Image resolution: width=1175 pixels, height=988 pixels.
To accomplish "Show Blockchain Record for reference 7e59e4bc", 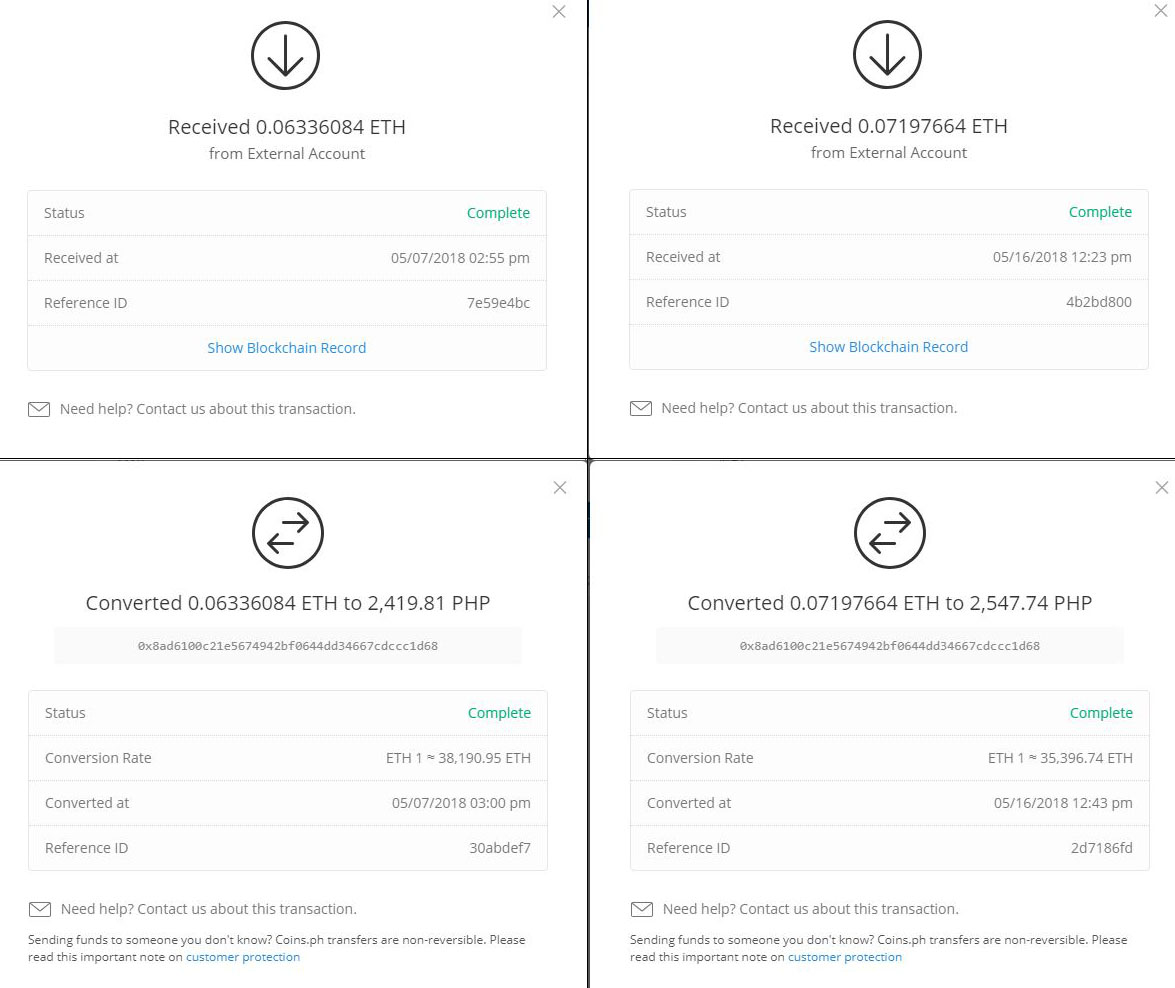I will click(x=286, y=348).
